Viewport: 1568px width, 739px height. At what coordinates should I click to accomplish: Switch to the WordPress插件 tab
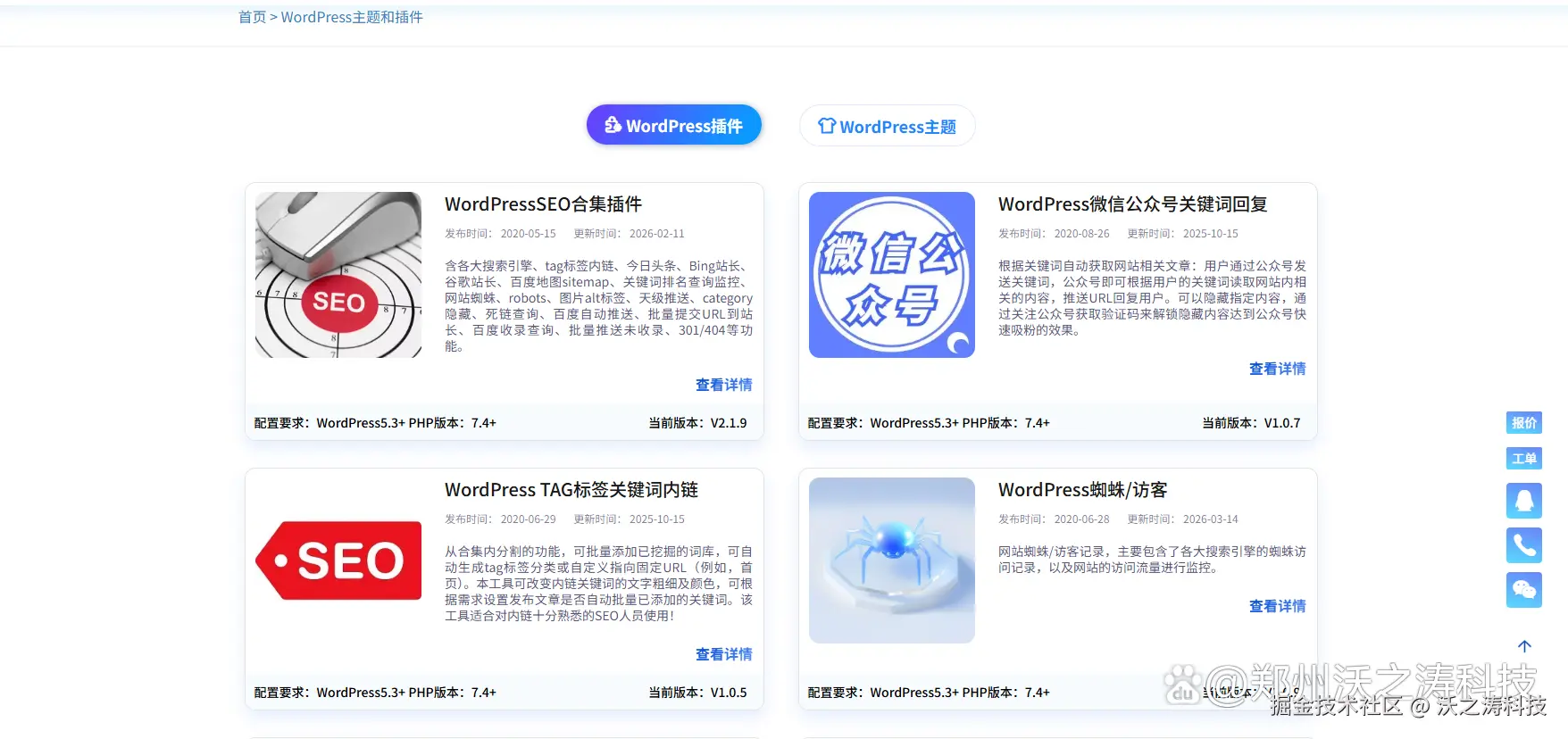[674, 125]
